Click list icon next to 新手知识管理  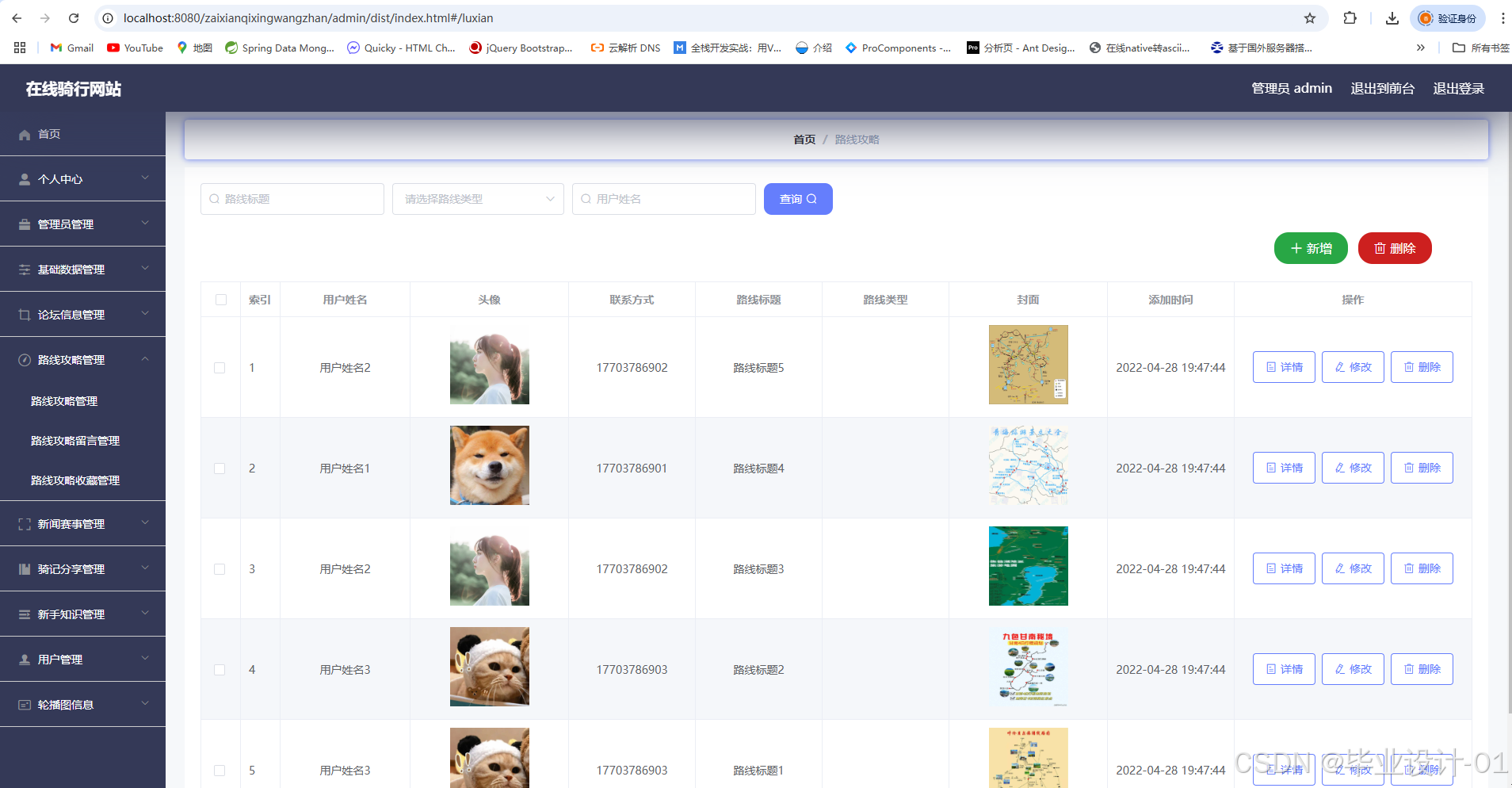[25, 614]
